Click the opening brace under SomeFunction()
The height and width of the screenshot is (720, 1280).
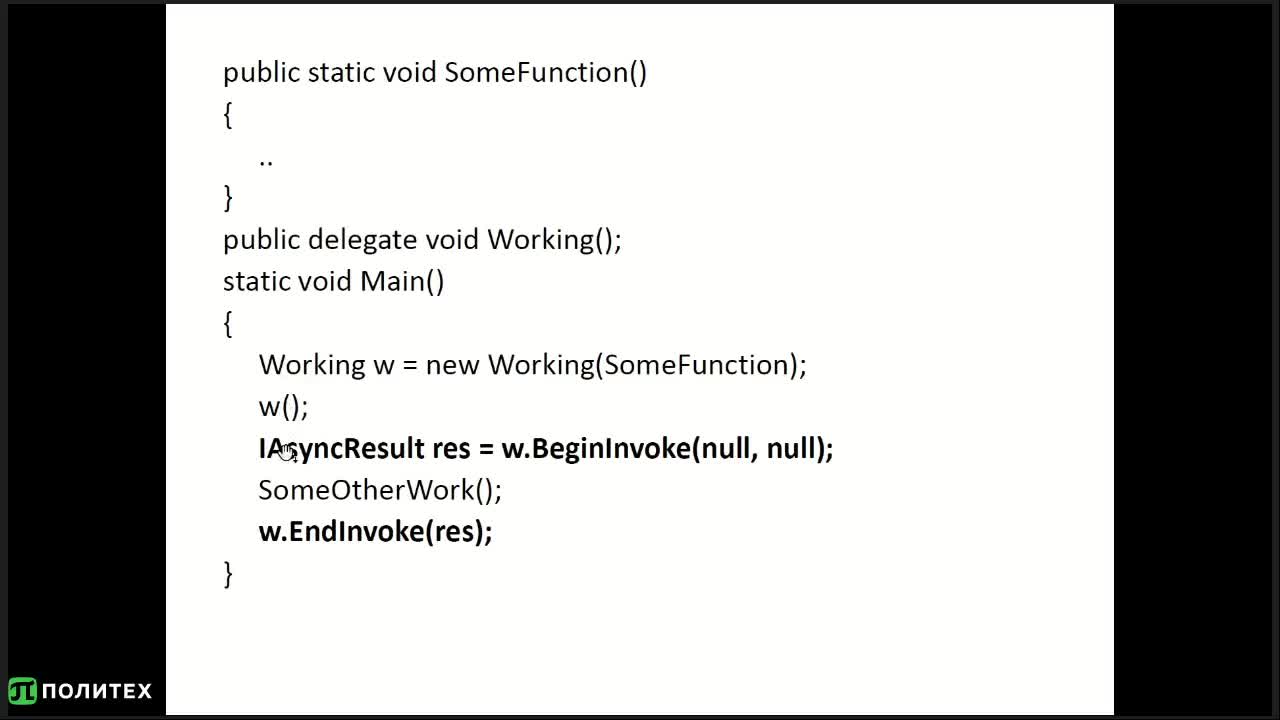point(228,115)
